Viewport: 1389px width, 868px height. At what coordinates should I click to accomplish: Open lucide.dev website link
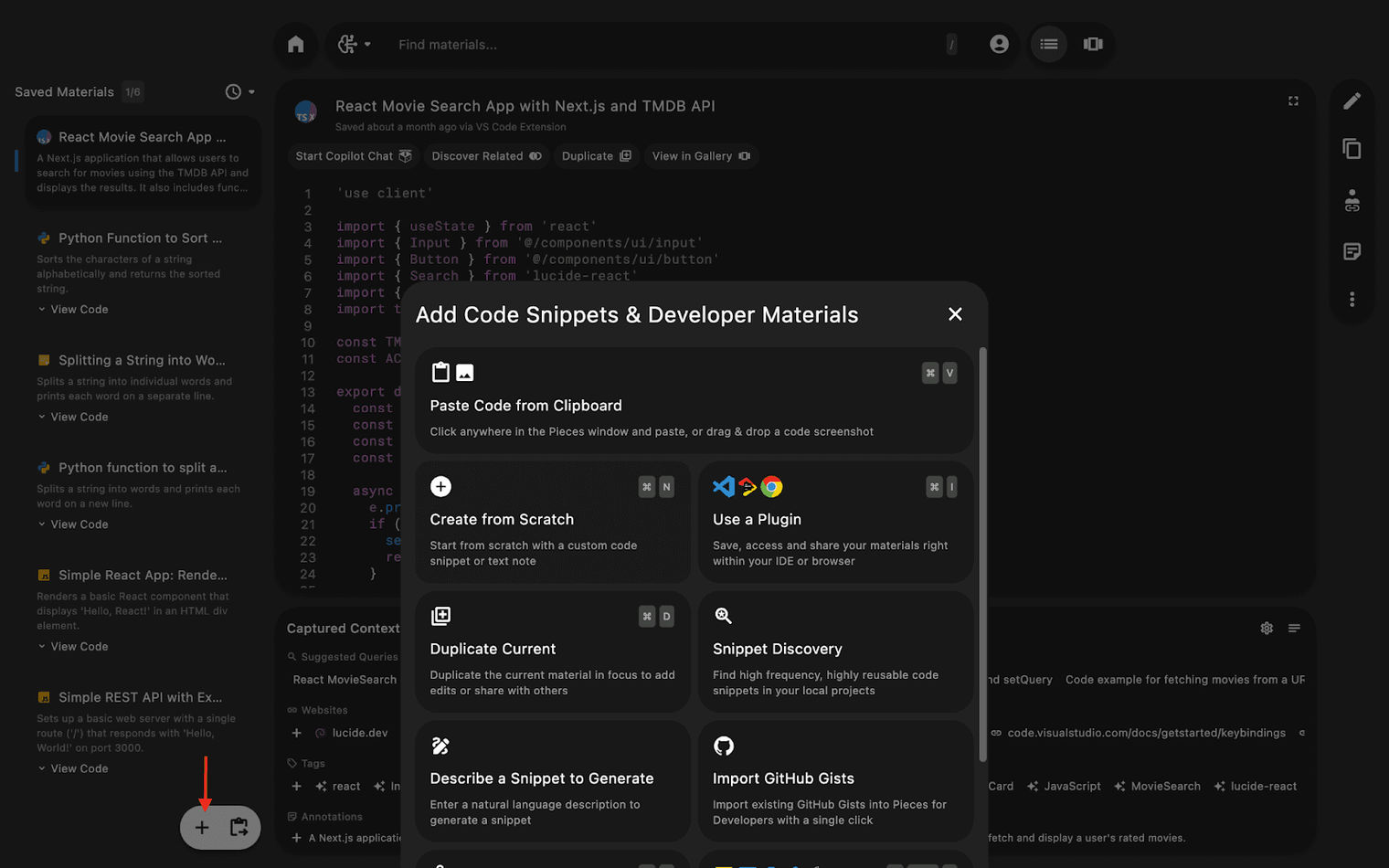(360, 733)
